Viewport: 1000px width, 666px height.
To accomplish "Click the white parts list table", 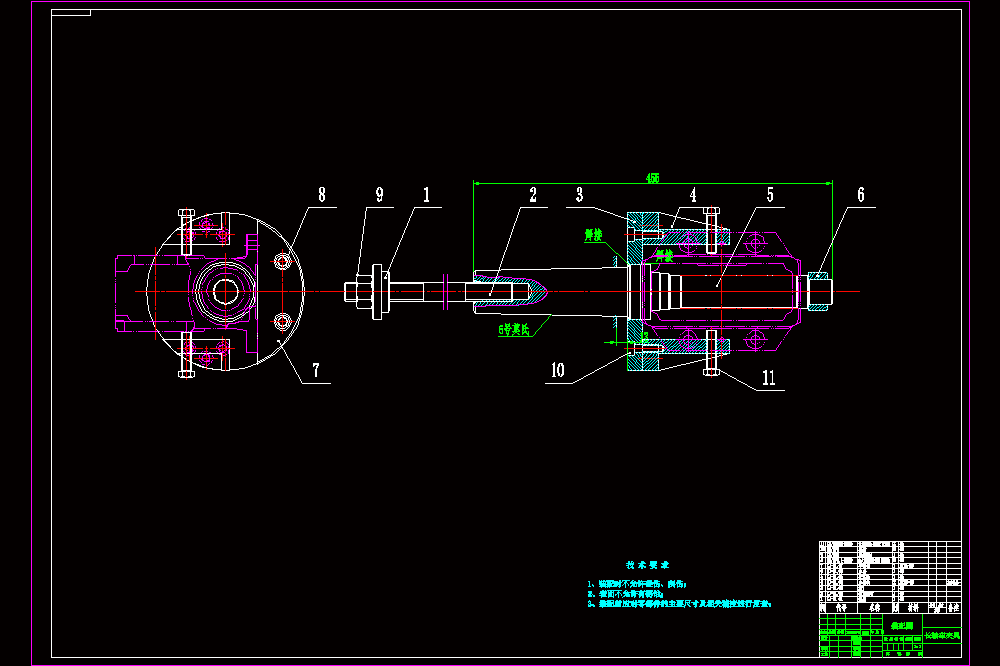I will point(890,577).
